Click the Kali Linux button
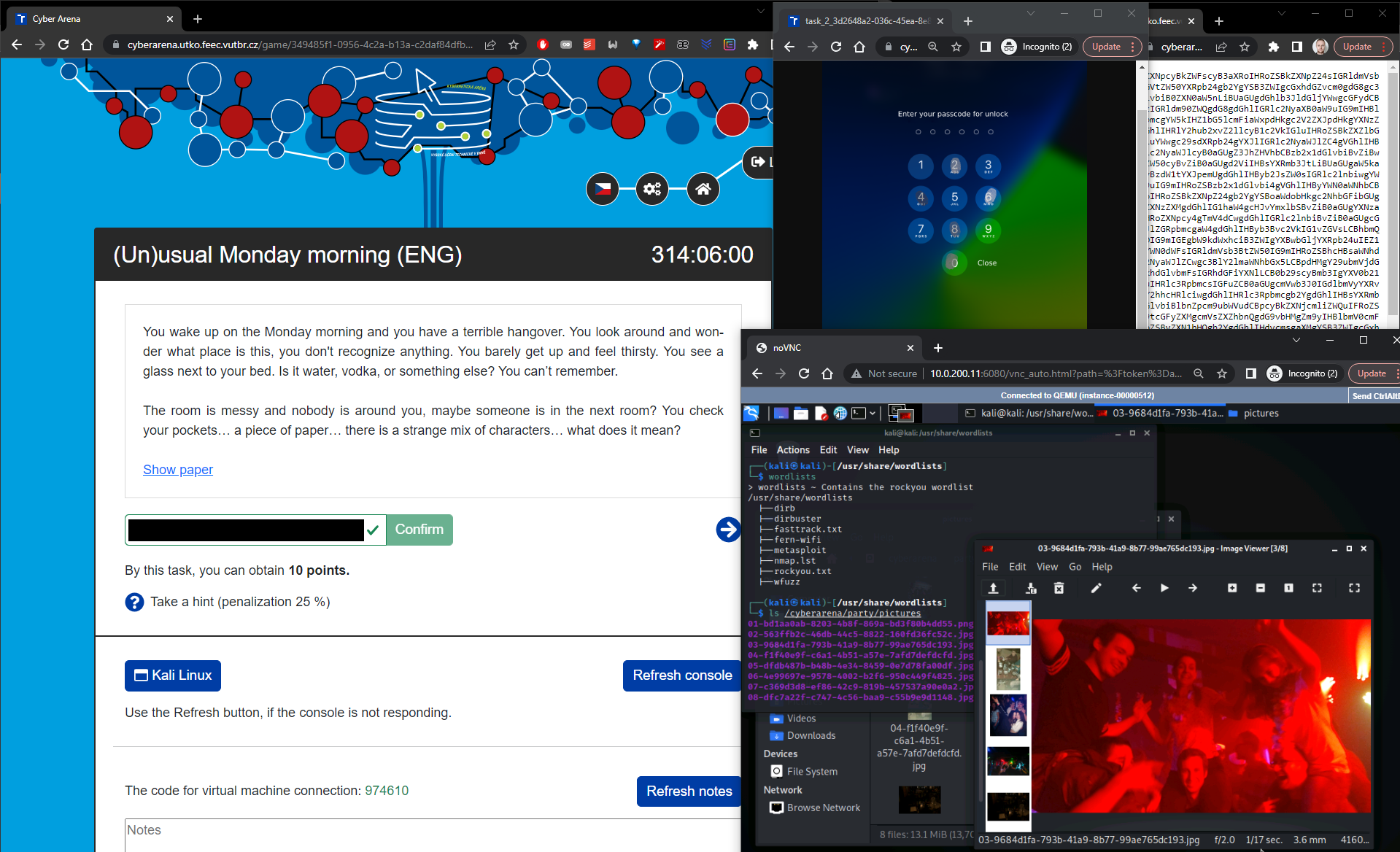This screenshot has width=1400, height=852. (173, 675)
